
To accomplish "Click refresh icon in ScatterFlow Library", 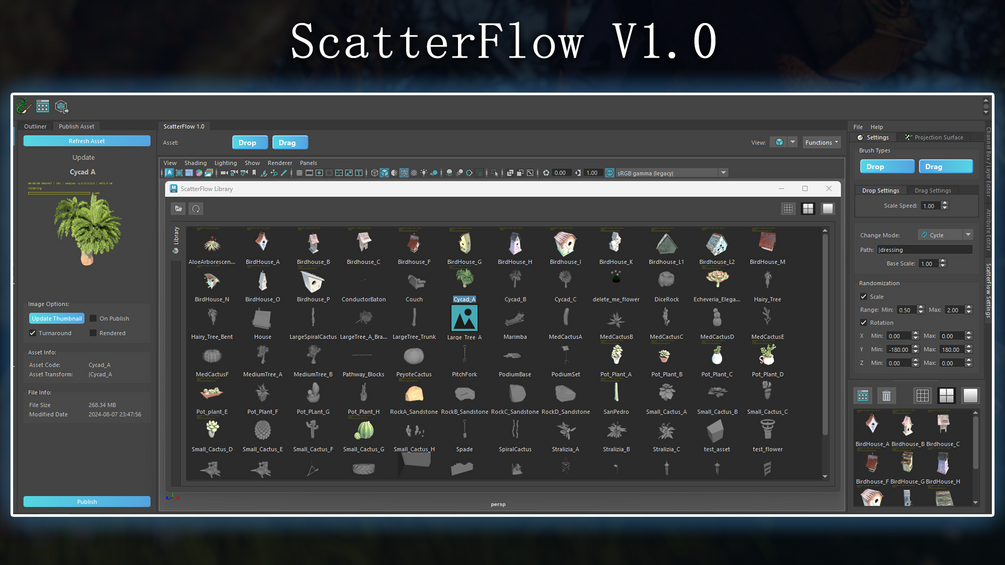I will tap(196, 208).
